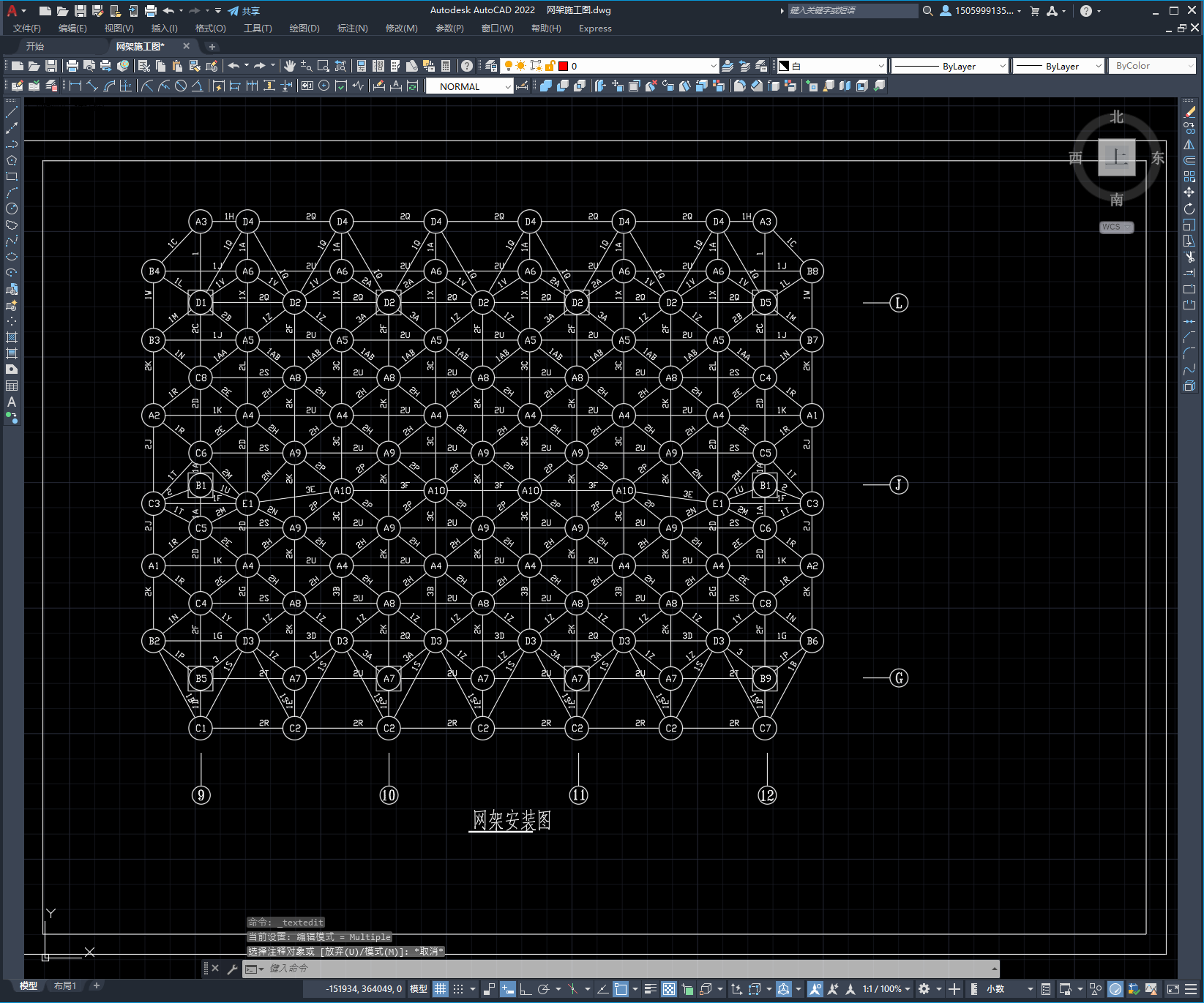Open the second ByLayer lineweight dropdown
Screen dimensions: 1204x1003
tap(1058, 66)
